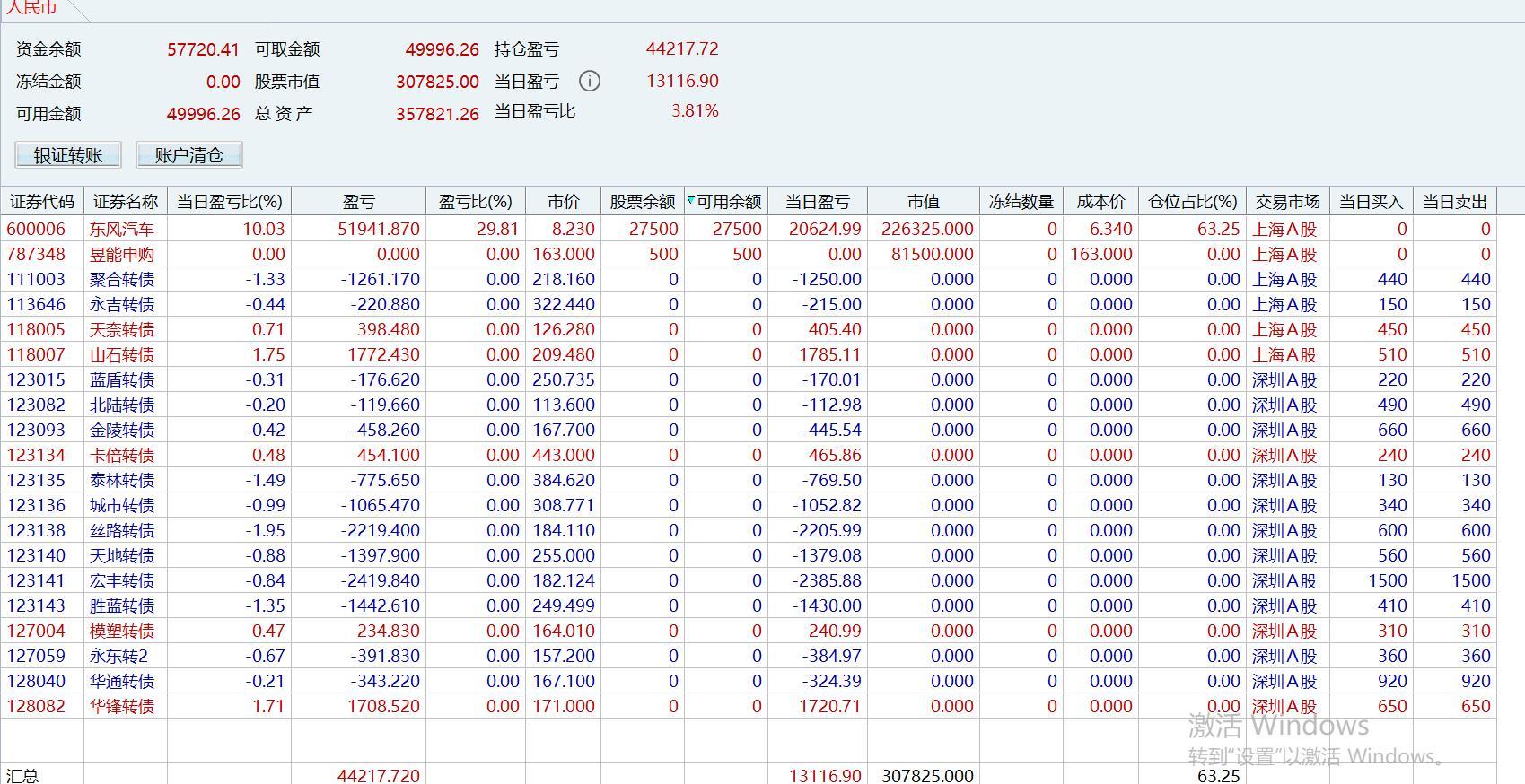Select the 蓝盾转债 row
1525x784 pixels.
click(x=749, y=379)
